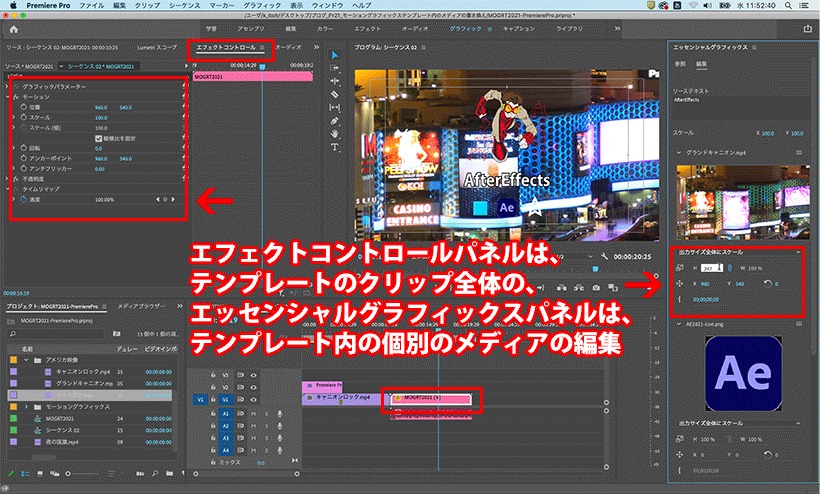Show more workspaces overflow chevron
This screenshot has height=494, width=820.
pyautogui.click(x=617, y=29)
